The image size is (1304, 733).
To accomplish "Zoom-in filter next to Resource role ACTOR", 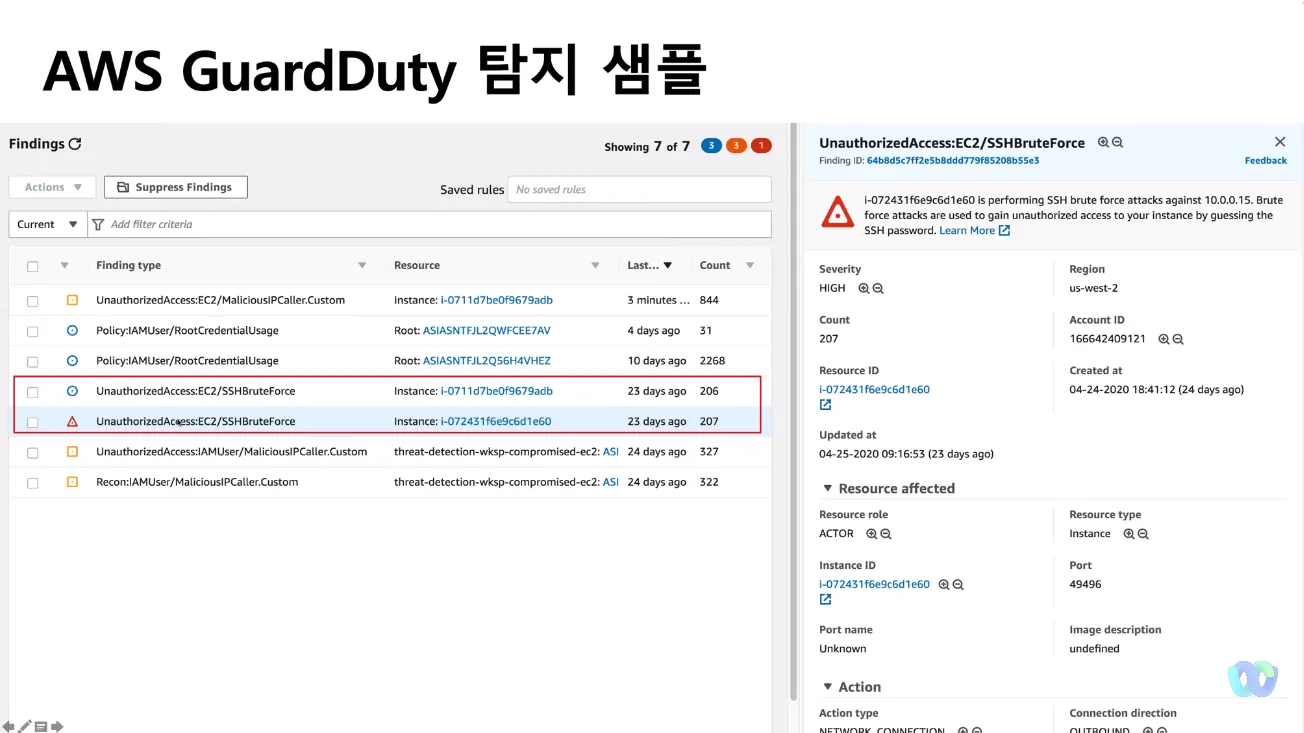I will (x=872, y=534).
